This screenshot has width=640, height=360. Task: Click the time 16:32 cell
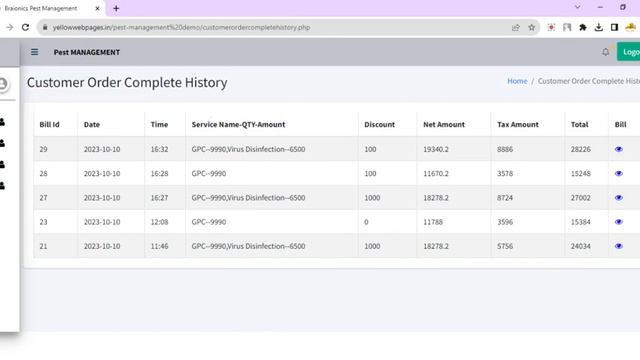[x=165, y=149]
